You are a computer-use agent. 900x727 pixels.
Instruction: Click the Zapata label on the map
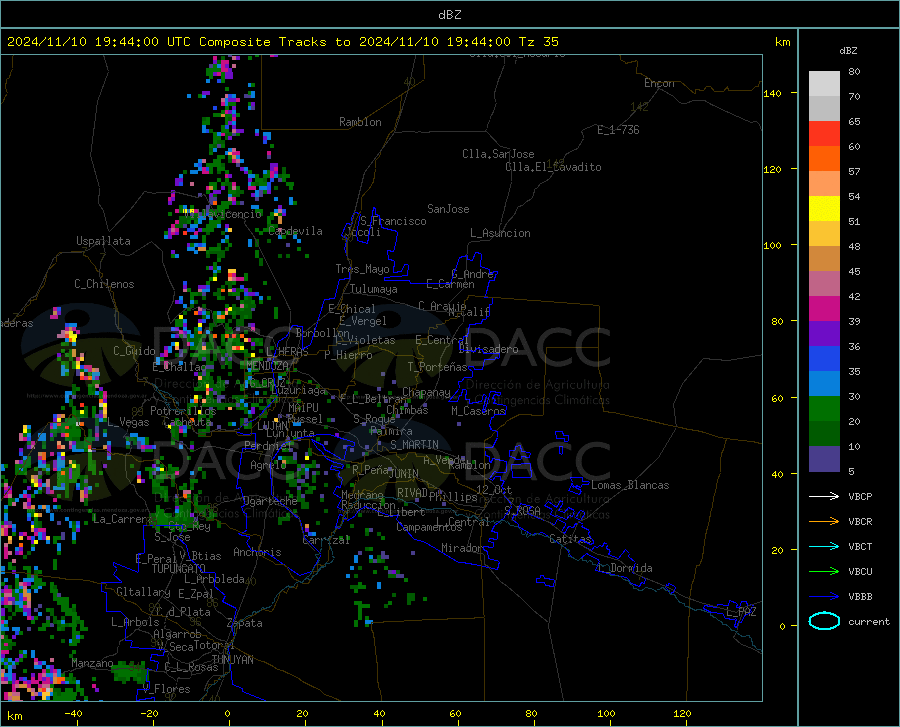click(245, 623)
